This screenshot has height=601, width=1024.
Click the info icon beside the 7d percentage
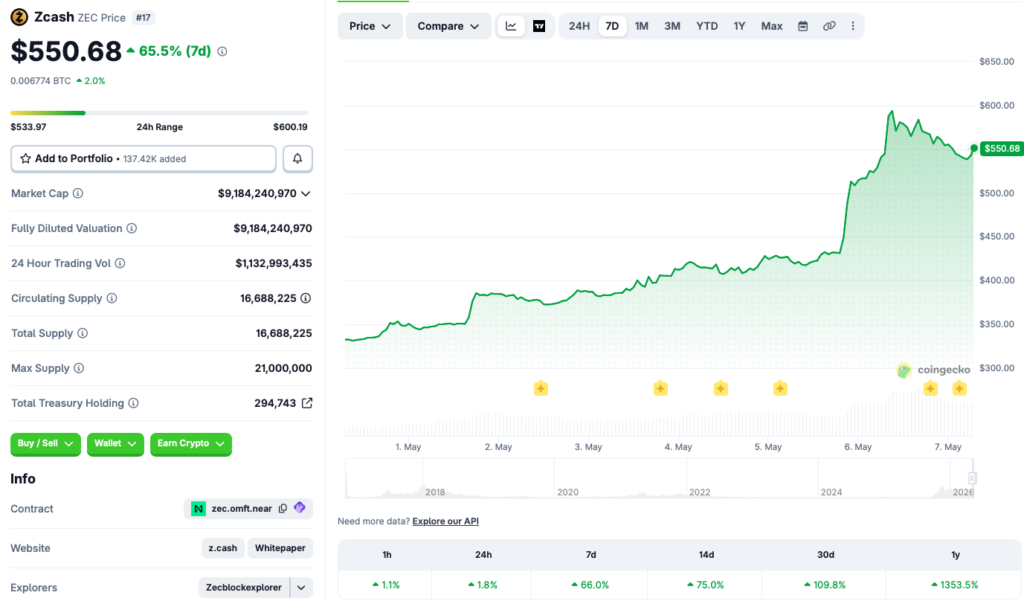[x=222, y=52]
